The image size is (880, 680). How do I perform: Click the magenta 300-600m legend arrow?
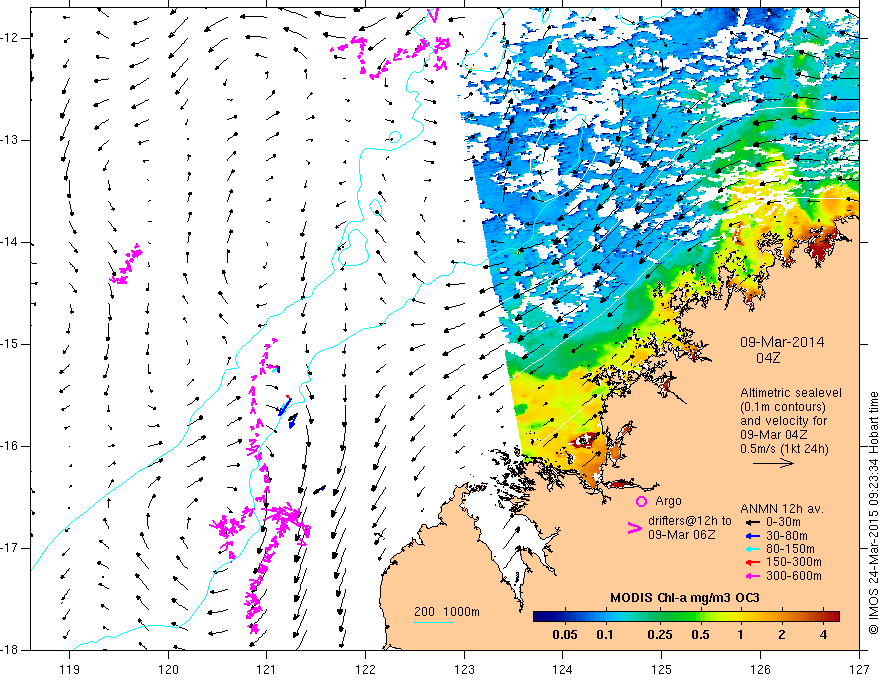click(752, 576)
